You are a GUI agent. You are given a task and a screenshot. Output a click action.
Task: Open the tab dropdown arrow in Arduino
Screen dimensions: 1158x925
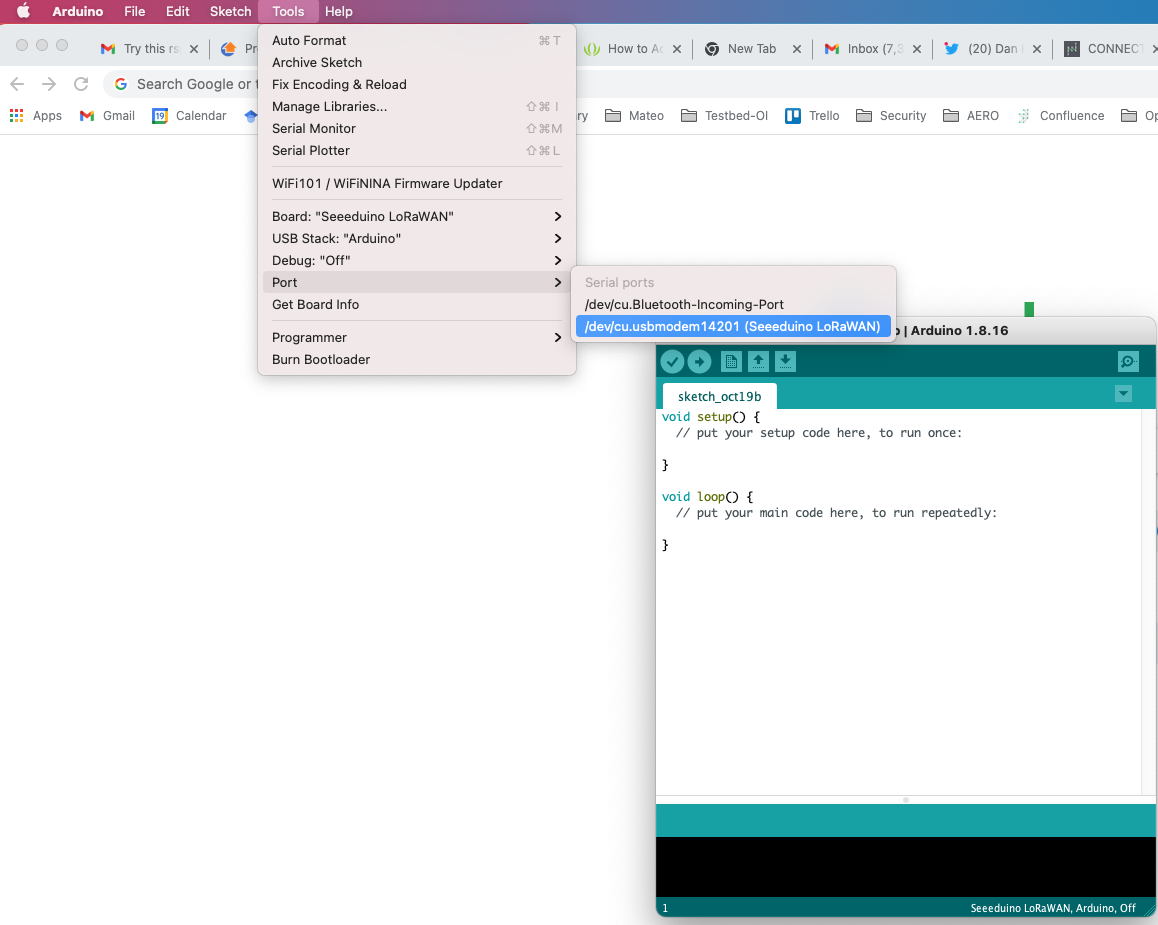(x=1123, y=394)
